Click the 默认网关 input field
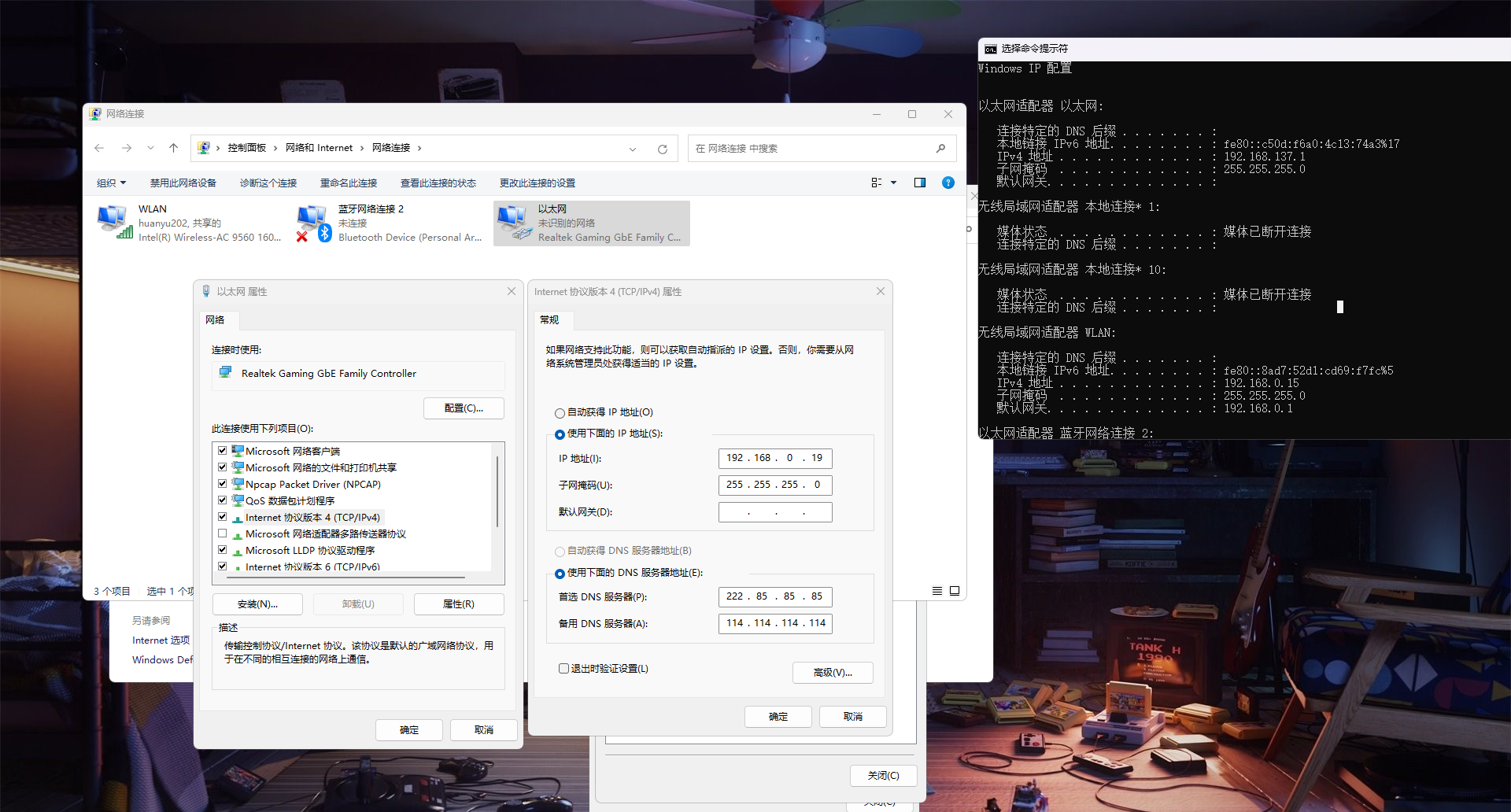This screenshot has height=812, width=1511. (x=774, y=512)
